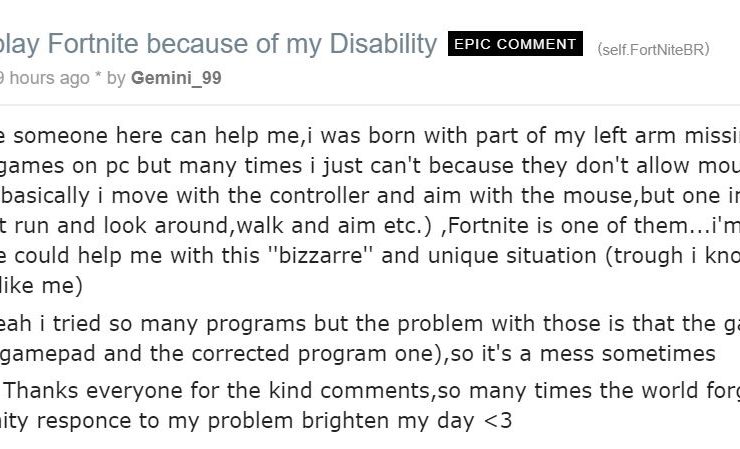Click the text 'run and look around'
Viewport: 740px width, 449px height.
click(92, 221)
